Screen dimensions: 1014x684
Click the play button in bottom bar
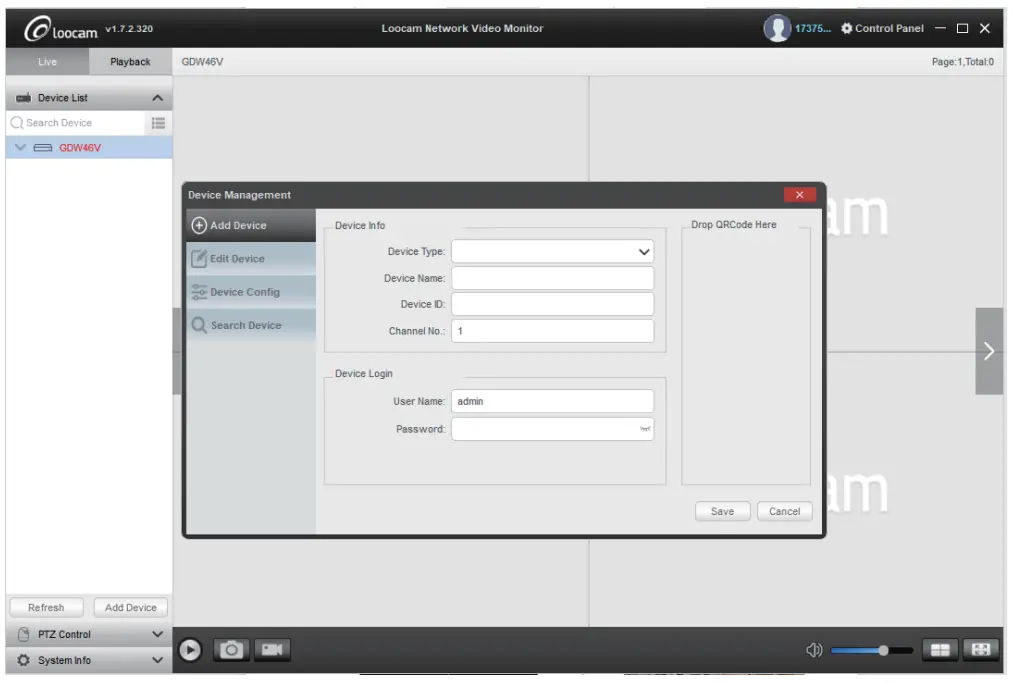coord(190,650)
